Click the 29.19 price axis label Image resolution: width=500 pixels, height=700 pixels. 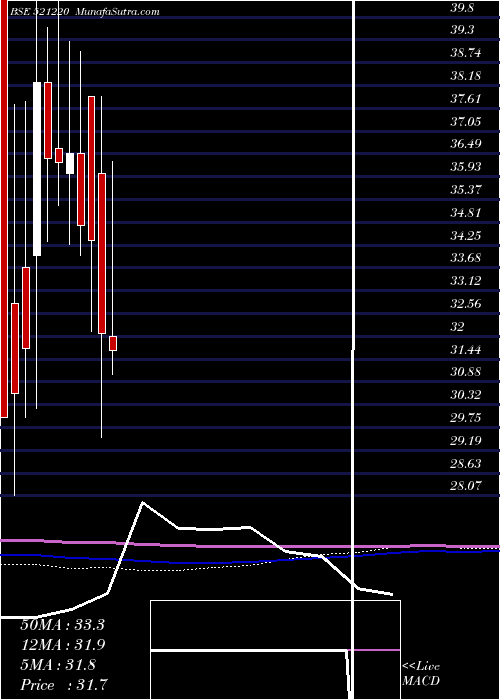(x=465, y=441)
